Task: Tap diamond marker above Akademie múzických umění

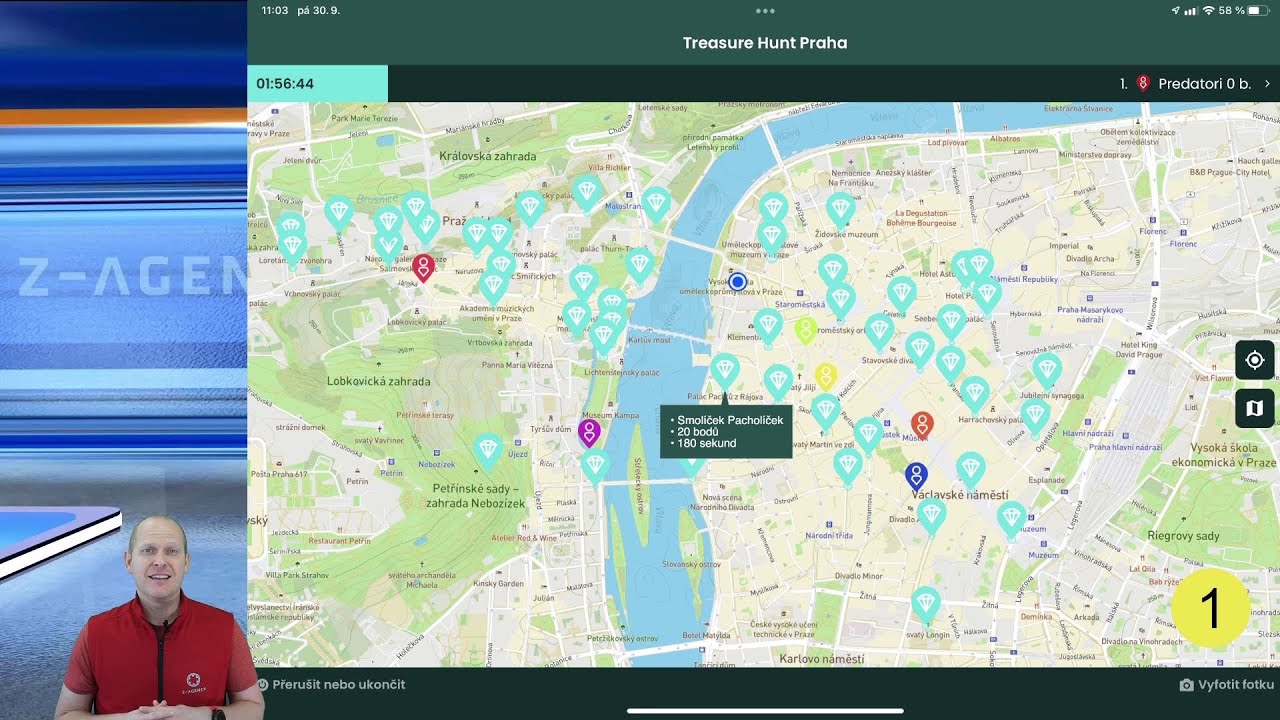Action: pos(493,287)
